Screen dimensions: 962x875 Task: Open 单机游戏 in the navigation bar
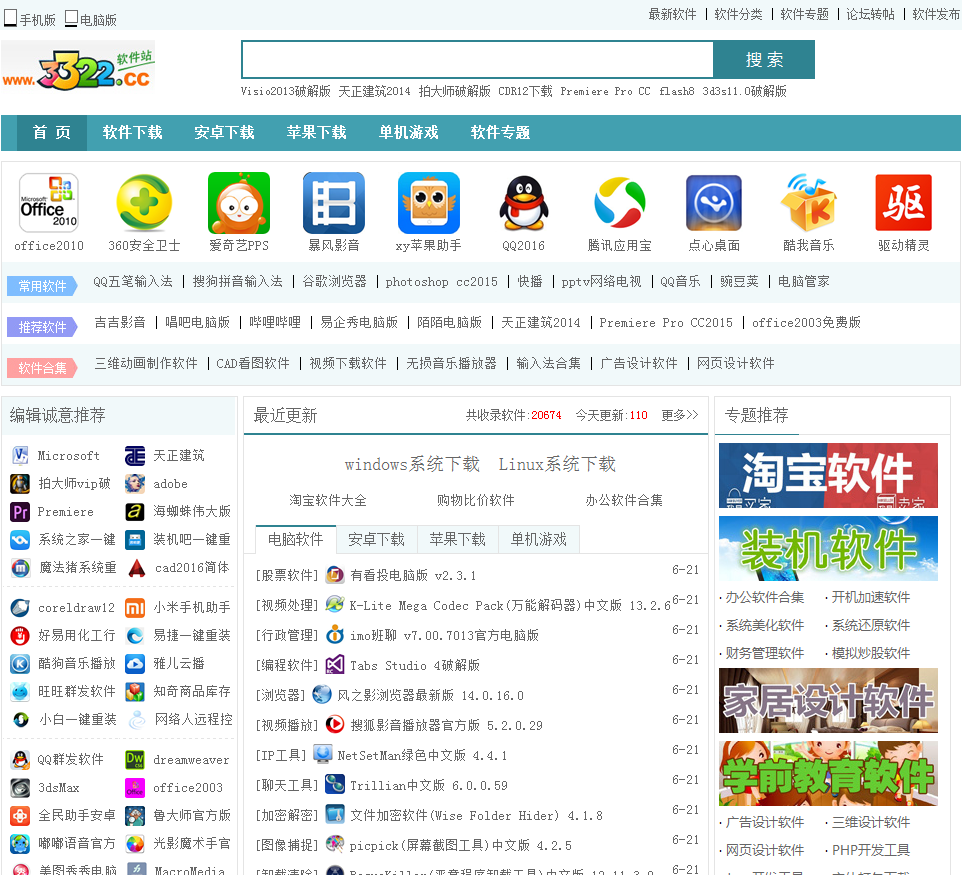click(x=409, y=133)
